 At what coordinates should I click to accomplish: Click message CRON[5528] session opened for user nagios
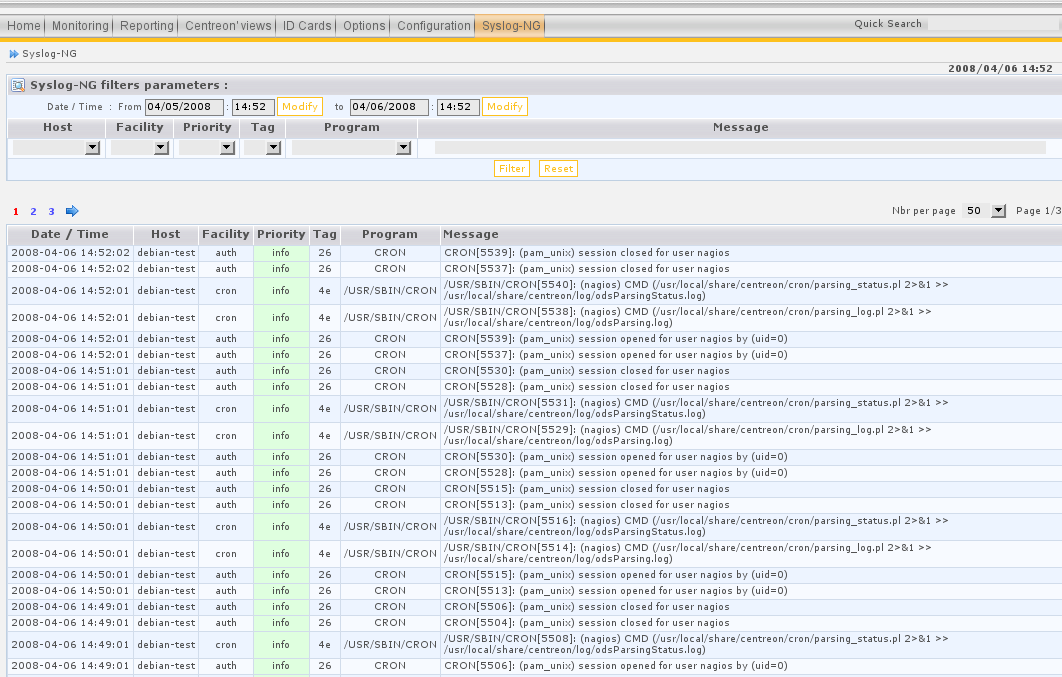click(616, 473)
